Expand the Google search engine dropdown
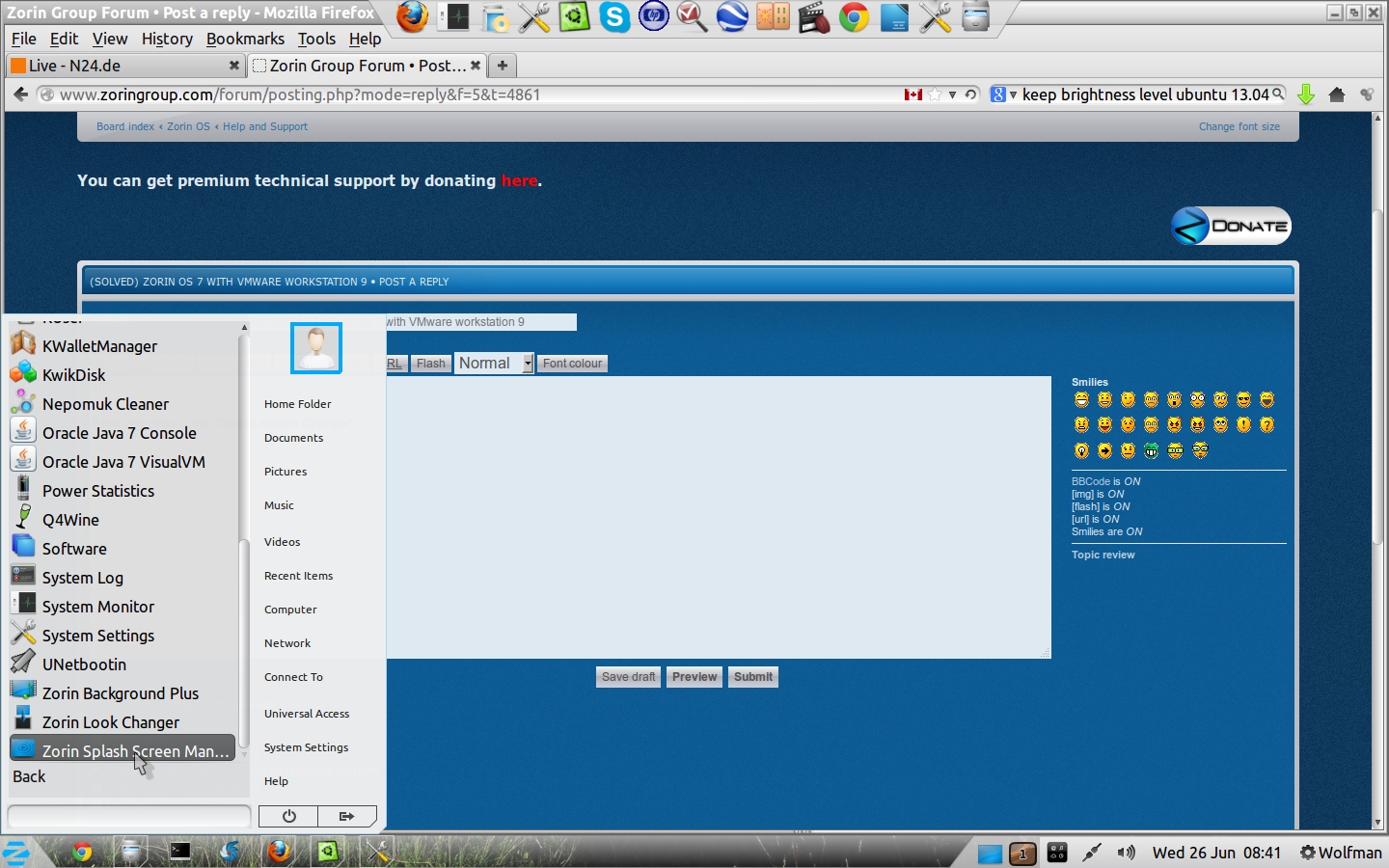Screen dimensions: 1389x868 tap(1003, 95)
